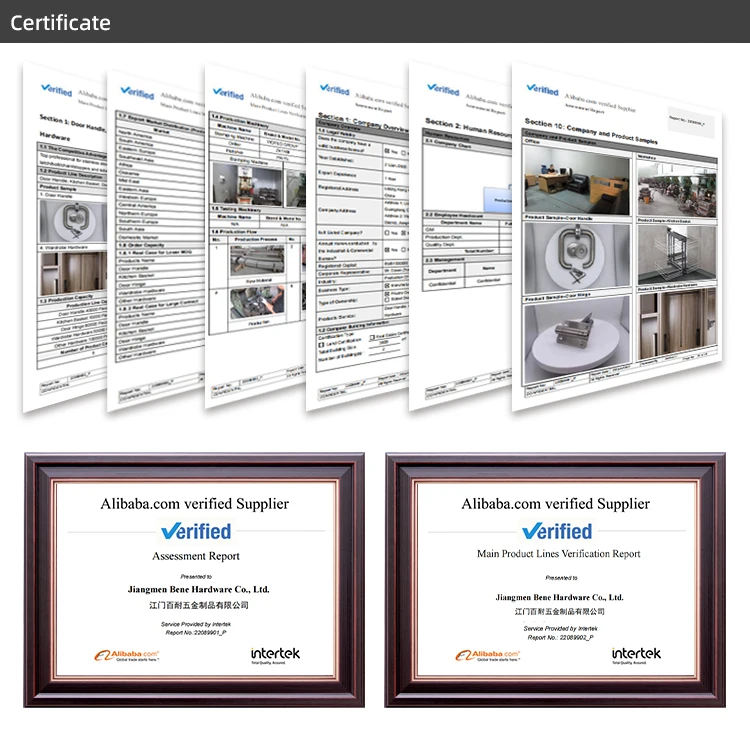The width and height of the screenshot is (750, 738).
Task: Click the company chart box on Human Resource page
Action: coord(467,178)
